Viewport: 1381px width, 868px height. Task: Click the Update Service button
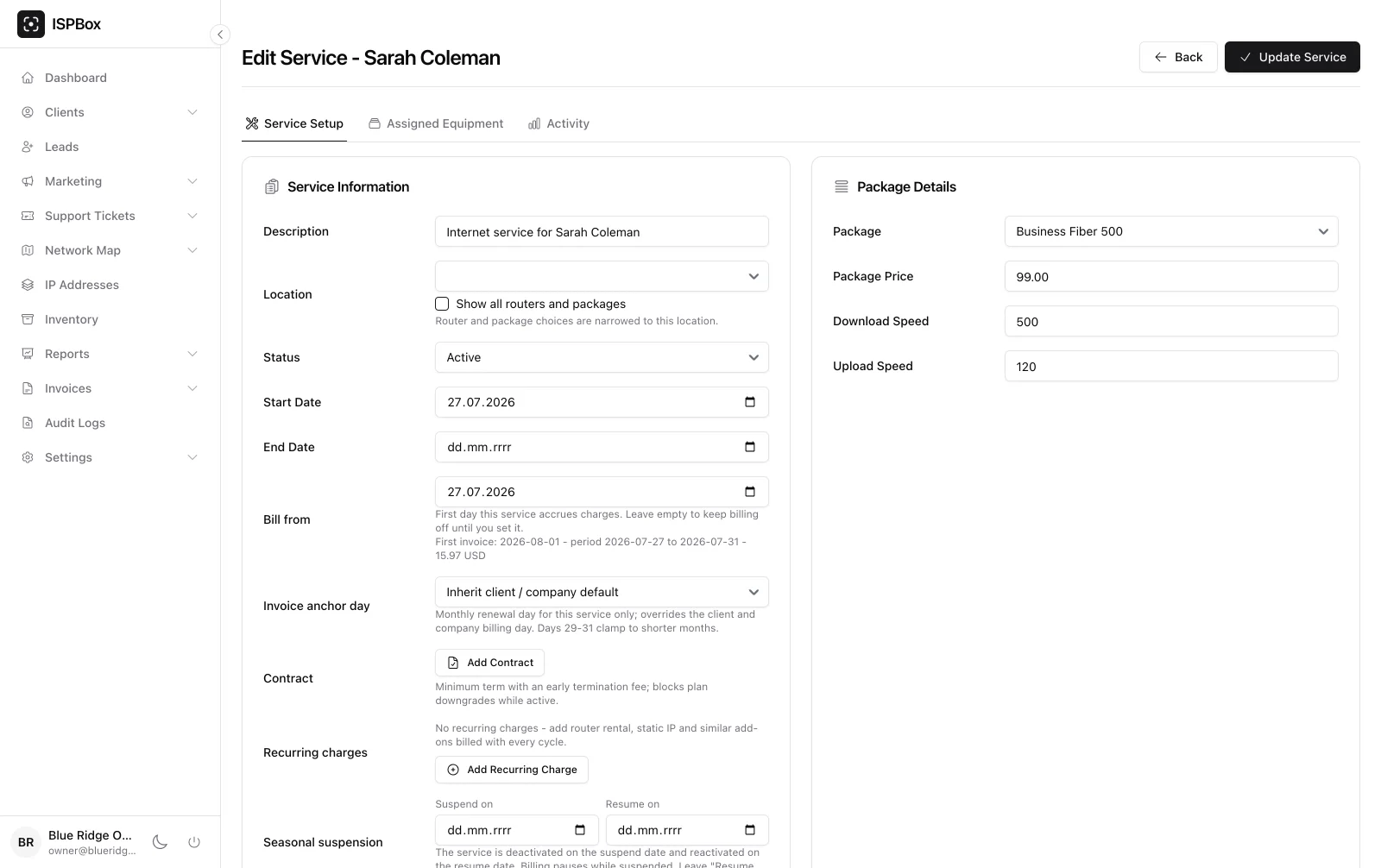[1292, 57]
